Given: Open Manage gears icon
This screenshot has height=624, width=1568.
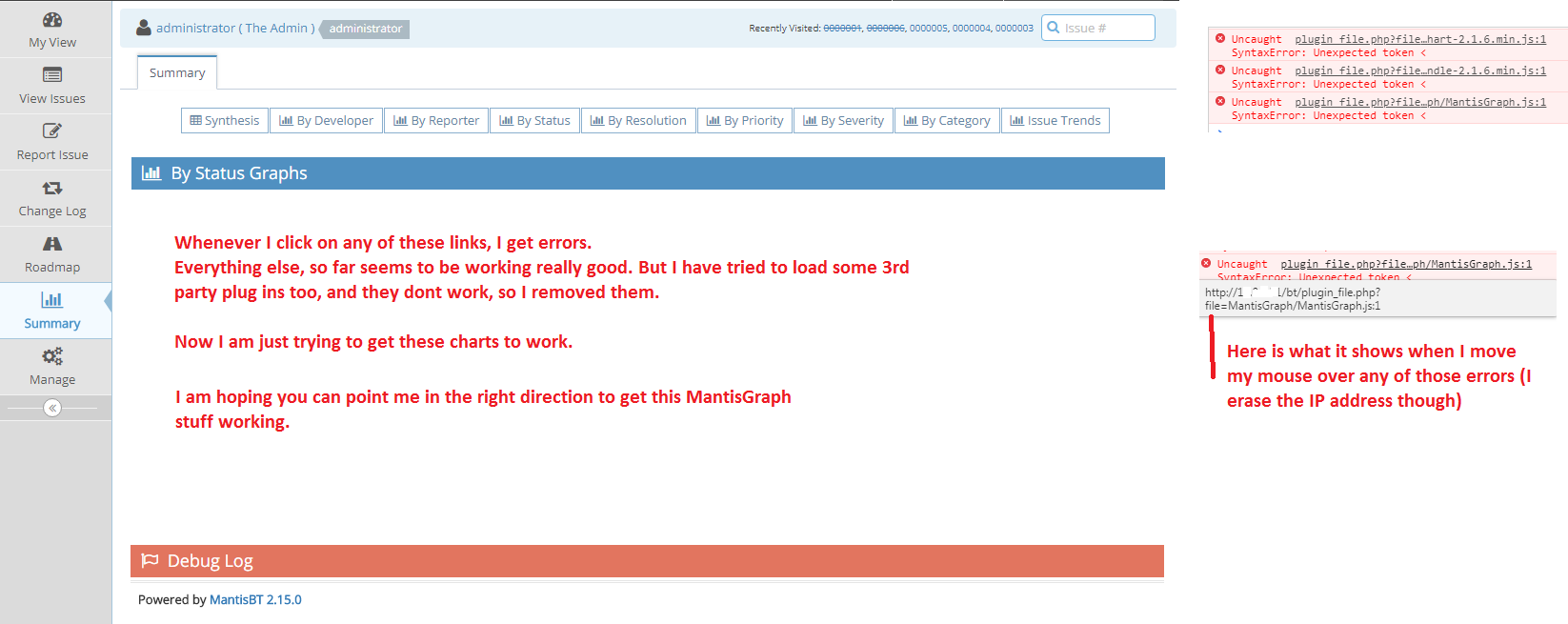Looking at the screenshot, I should 52,356.
